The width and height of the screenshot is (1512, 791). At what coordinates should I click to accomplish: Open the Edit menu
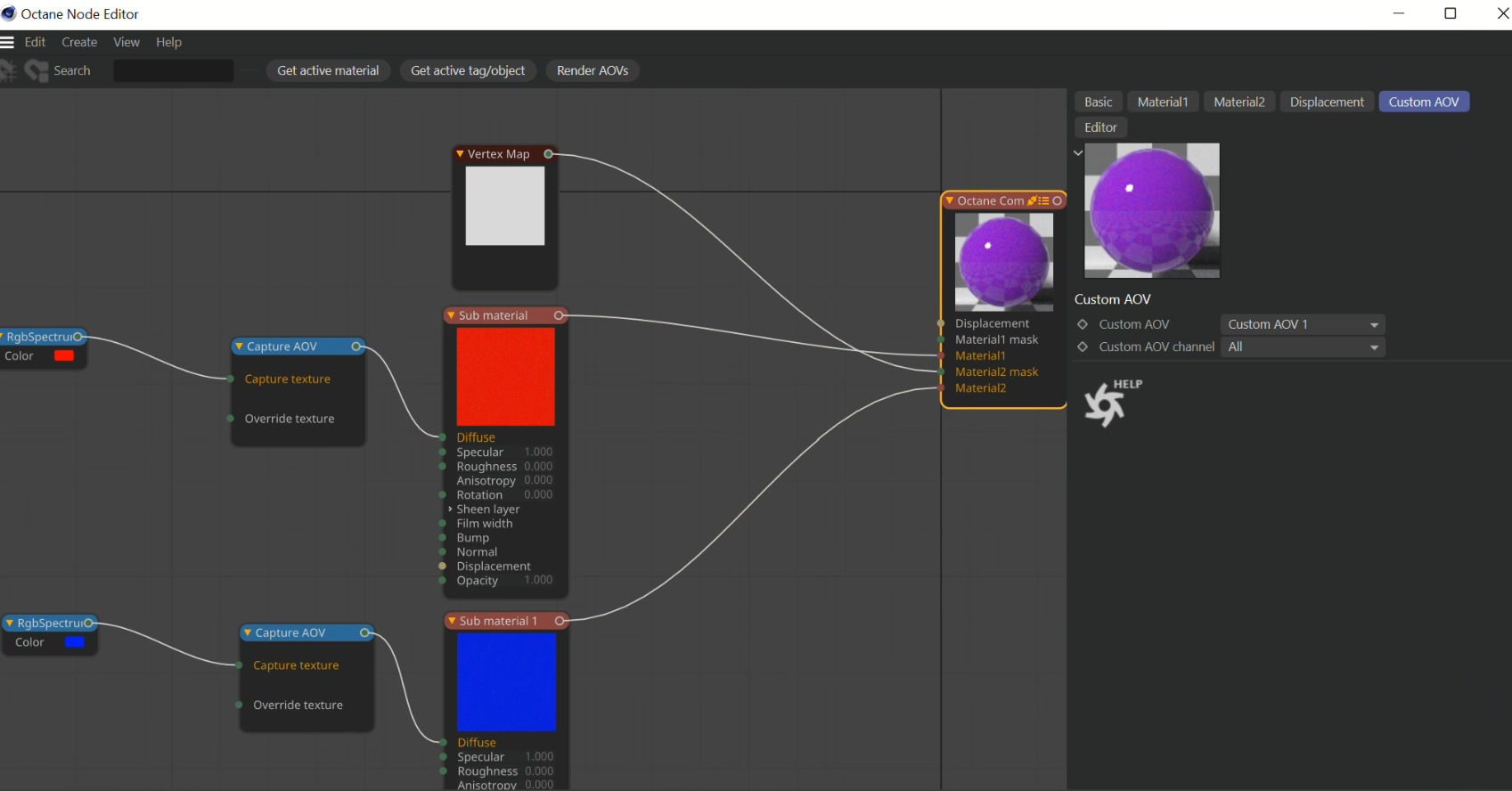click(x=35, y=42)
